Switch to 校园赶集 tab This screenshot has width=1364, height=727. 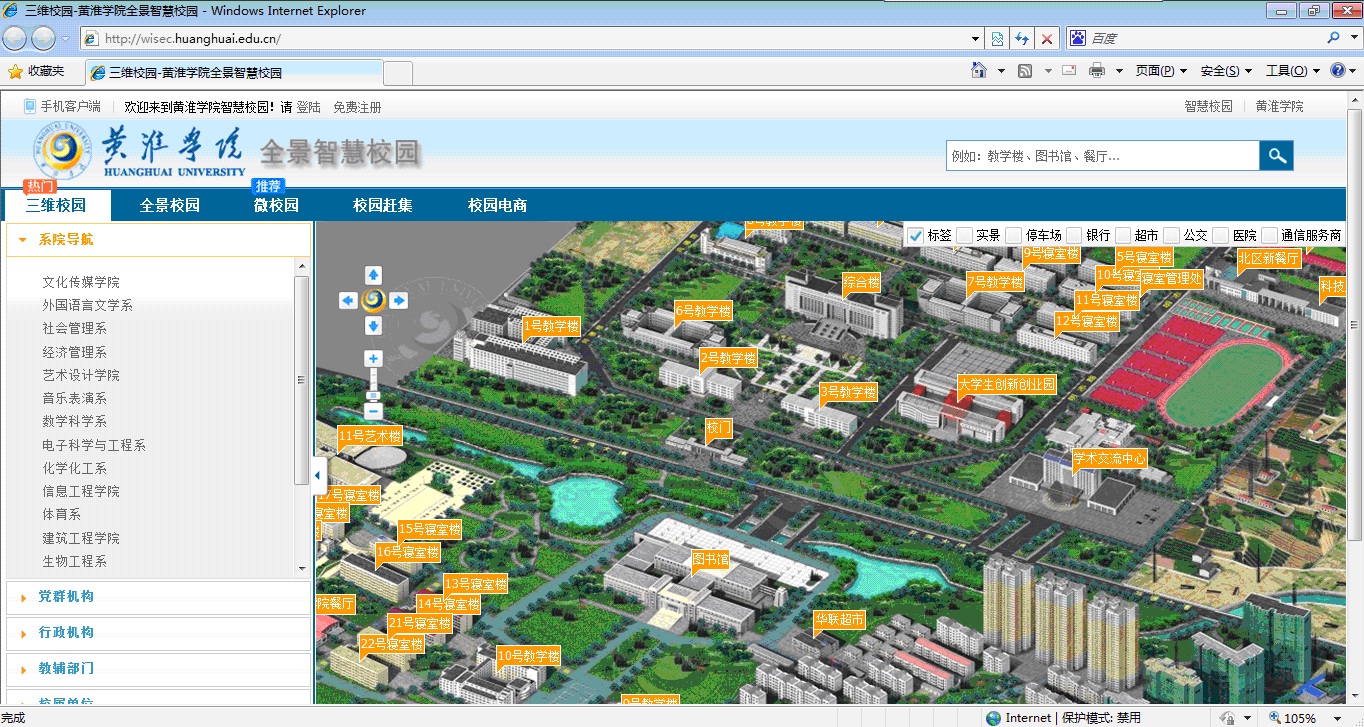click(x=383, y=205)
